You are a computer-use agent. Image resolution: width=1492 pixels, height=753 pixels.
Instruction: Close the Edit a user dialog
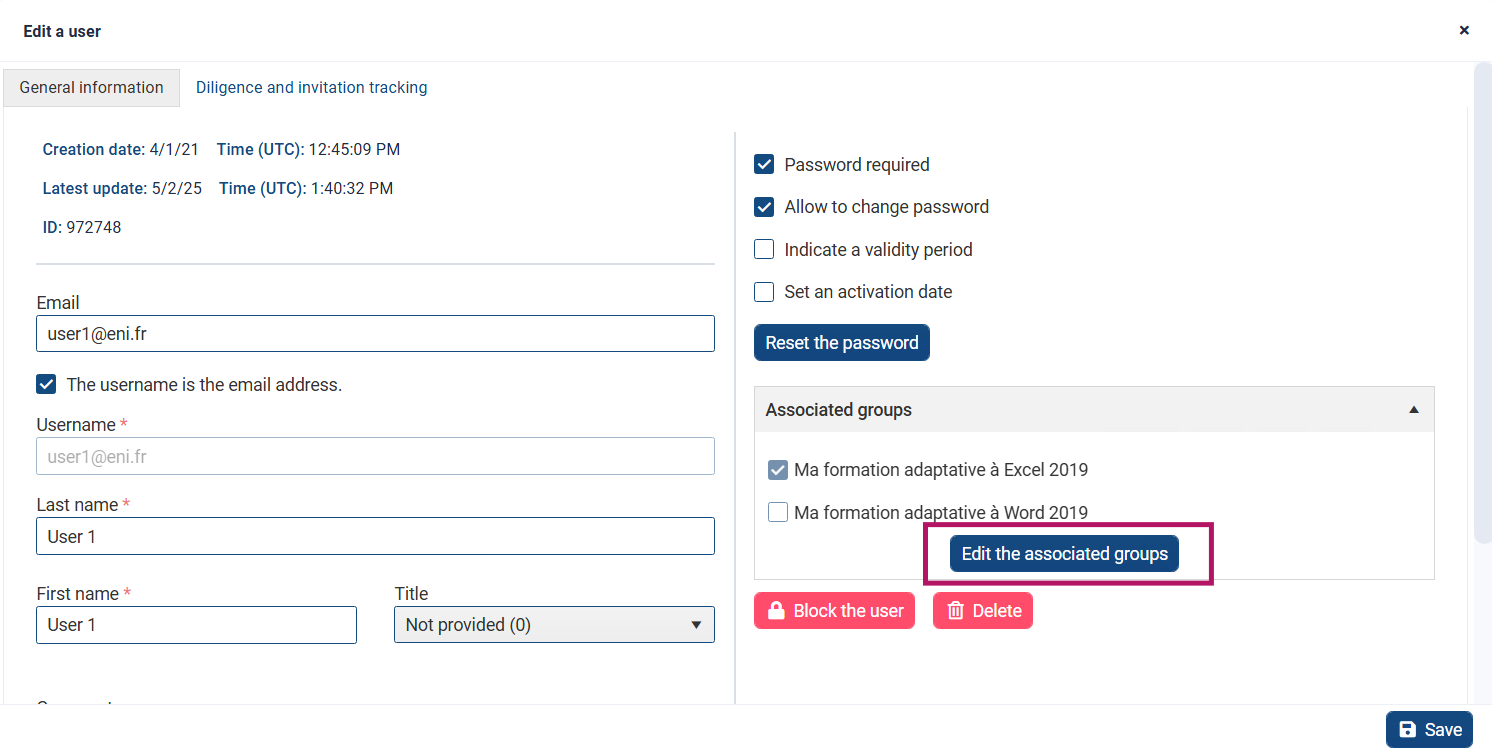point(1464,30)
